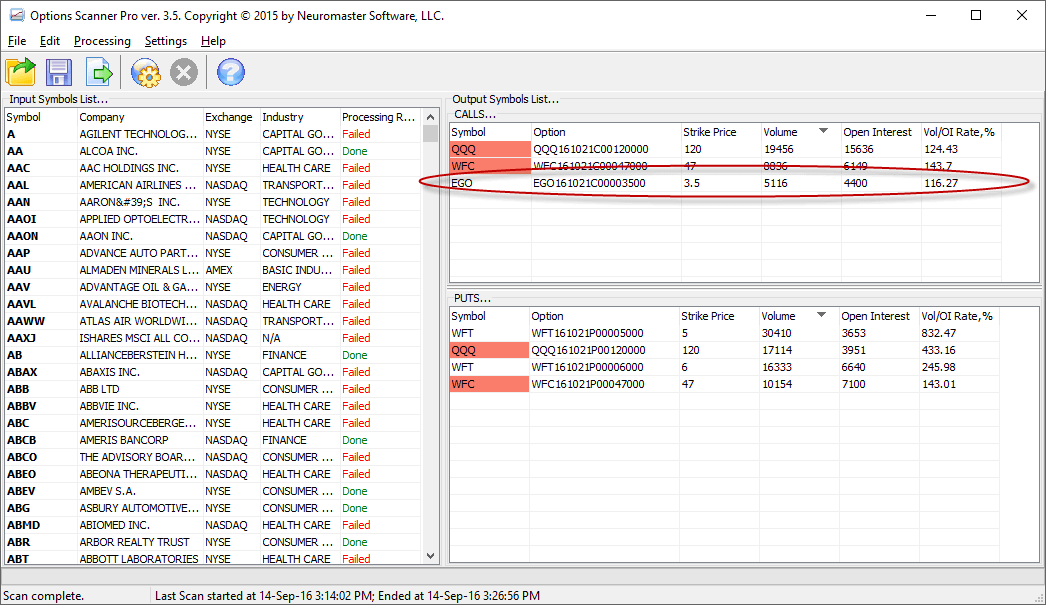The image size is (1046, 605).
Task: Select ABBOTT LABORATORIES row
Action: [x=212, y=559]
